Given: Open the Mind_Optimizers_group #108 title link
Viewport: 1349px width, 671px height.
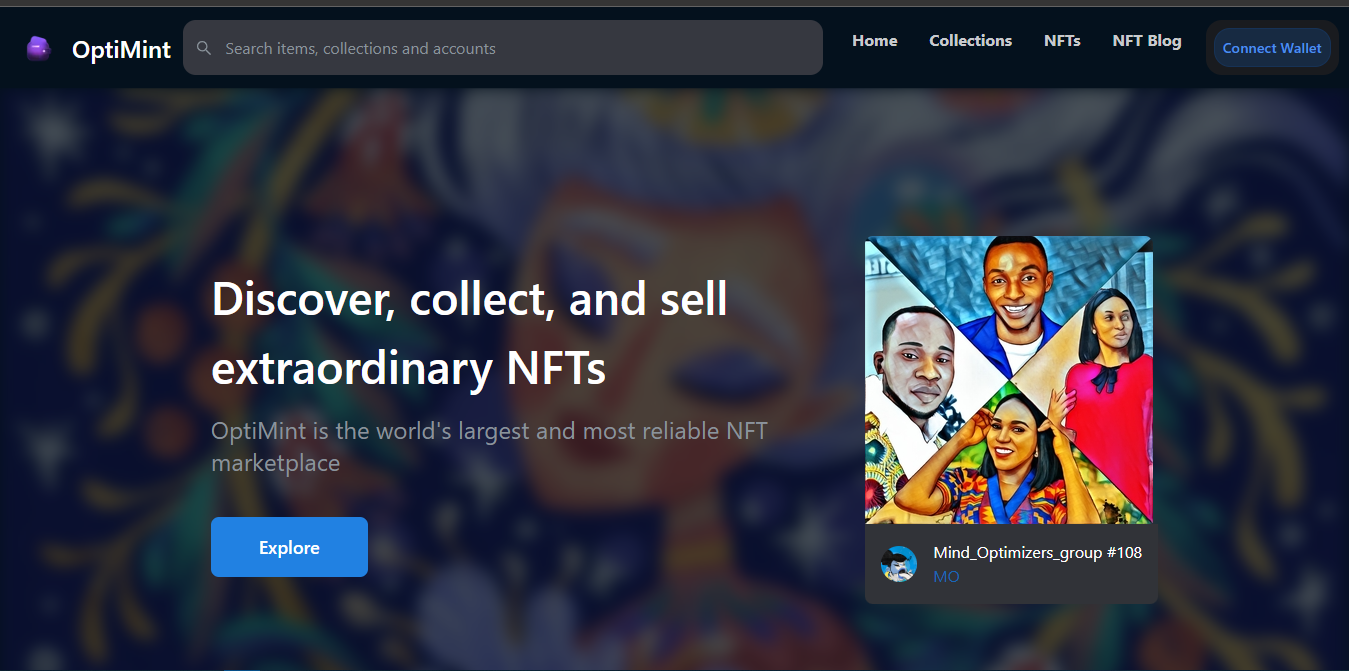Looking at the screenshot, I should [x=1037, y=553].
